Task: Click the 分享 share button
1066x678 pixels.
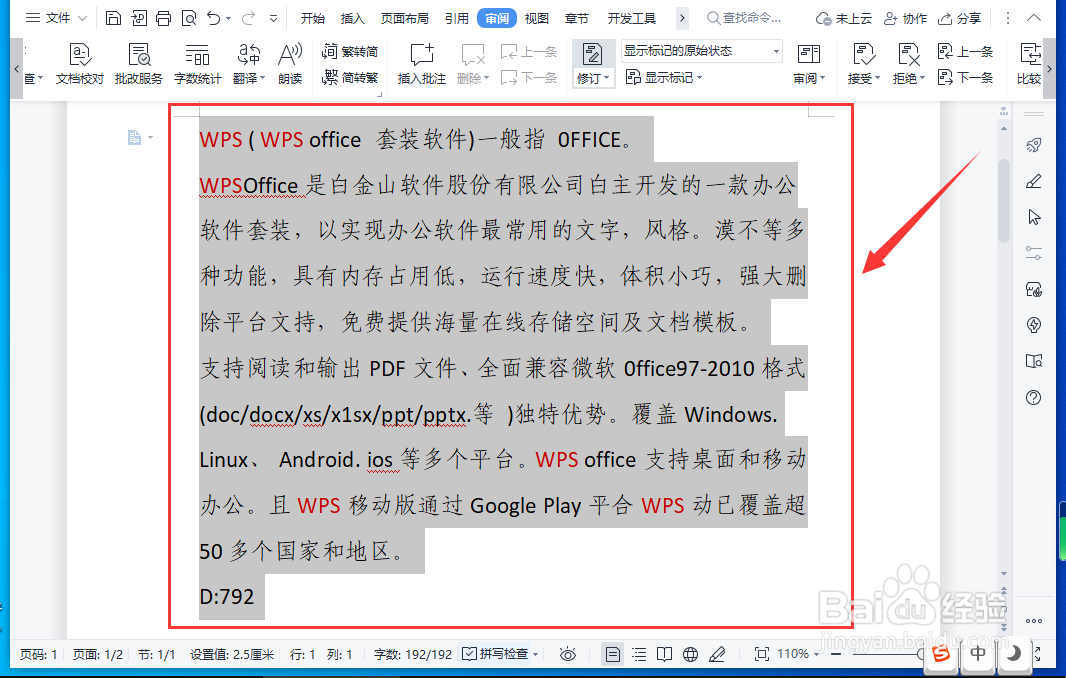Action: pos(959,18)
